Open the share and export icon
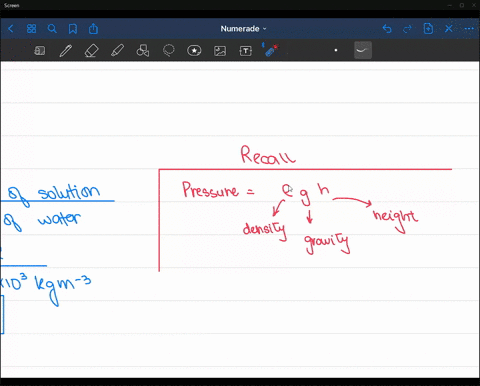 pyautogui.click(x=93, y=29)
